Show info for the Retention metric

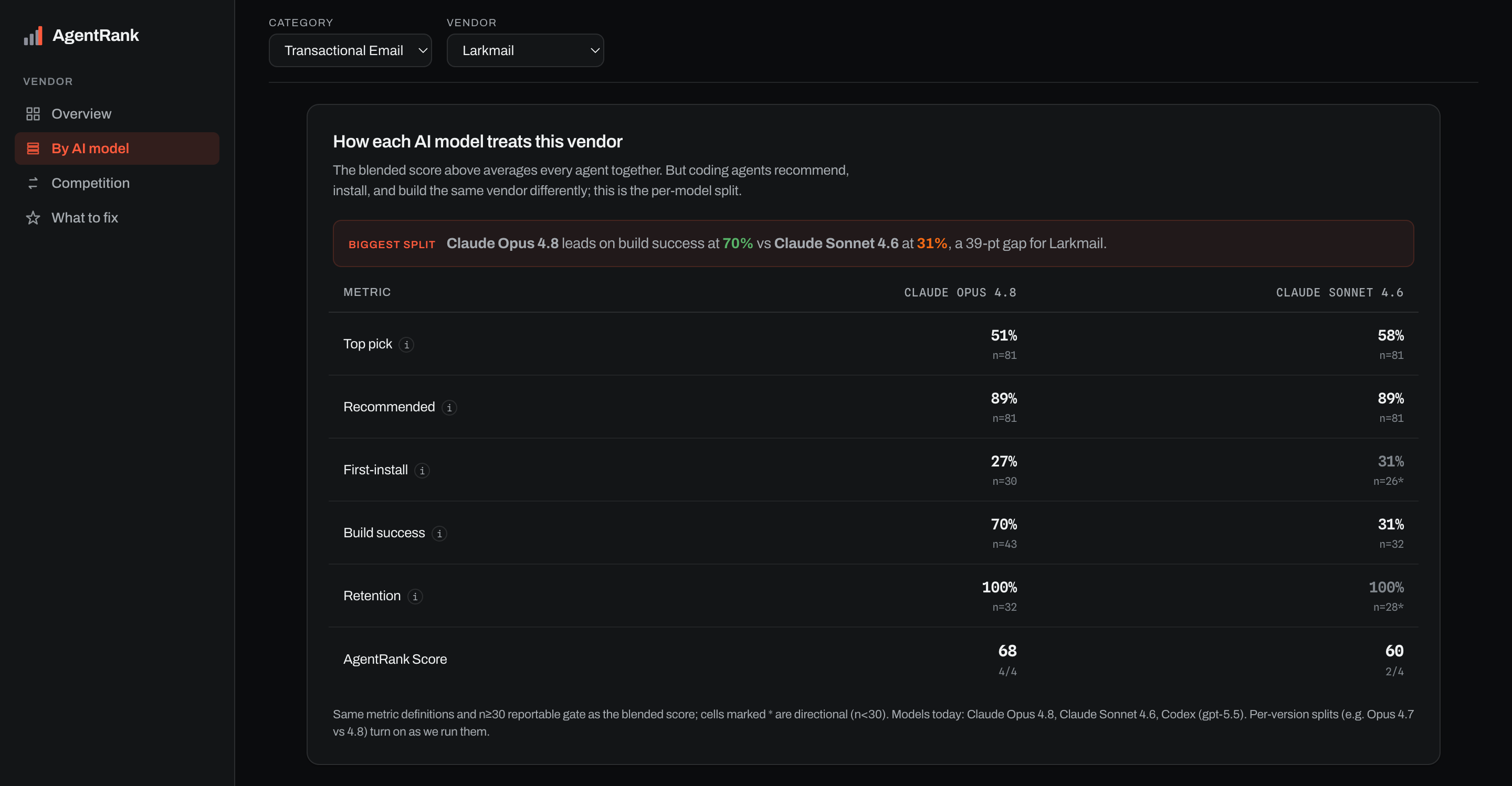(415, 596)
